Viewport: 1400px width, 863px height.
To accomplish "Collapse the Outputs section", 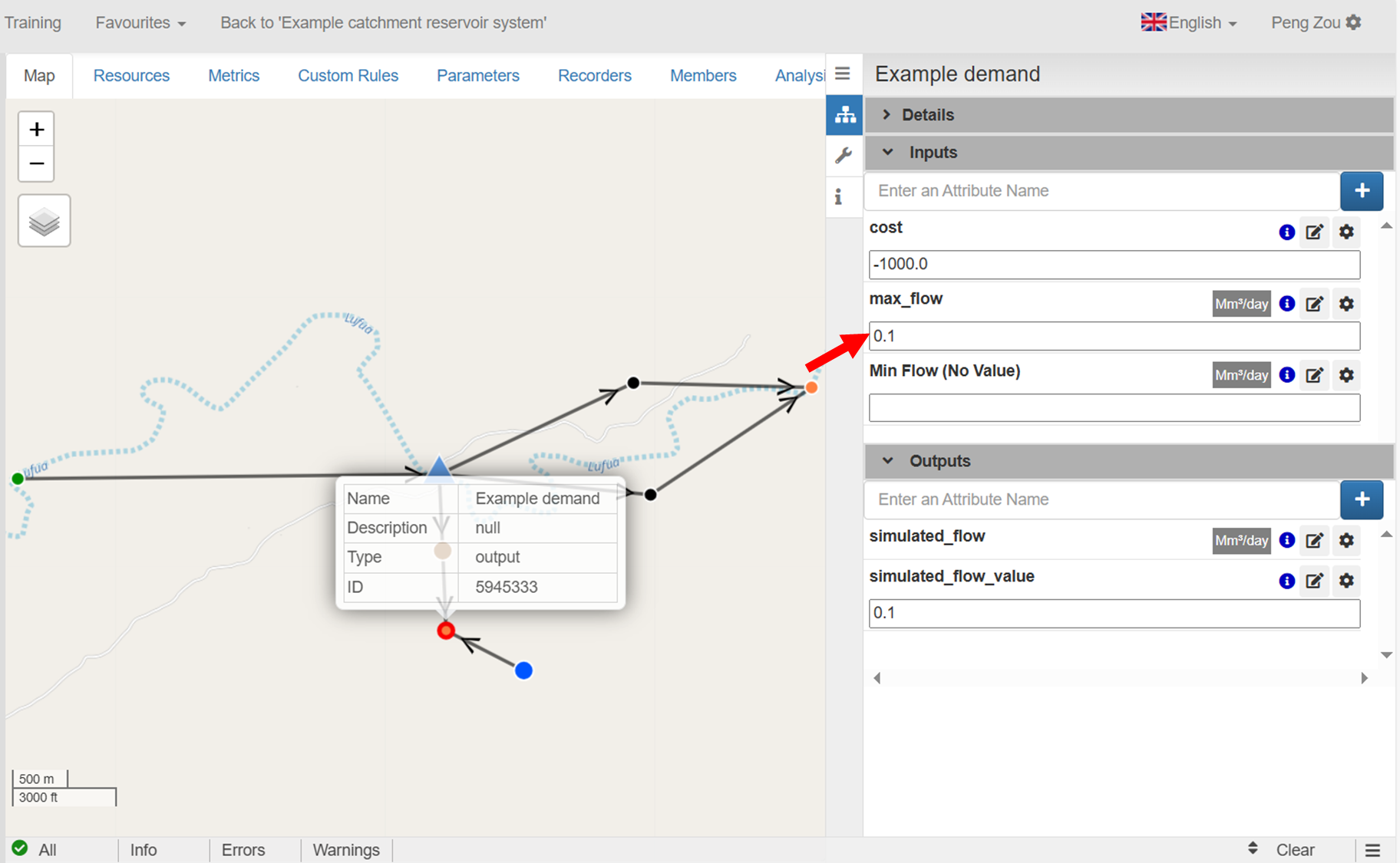I will click(939, 461).
